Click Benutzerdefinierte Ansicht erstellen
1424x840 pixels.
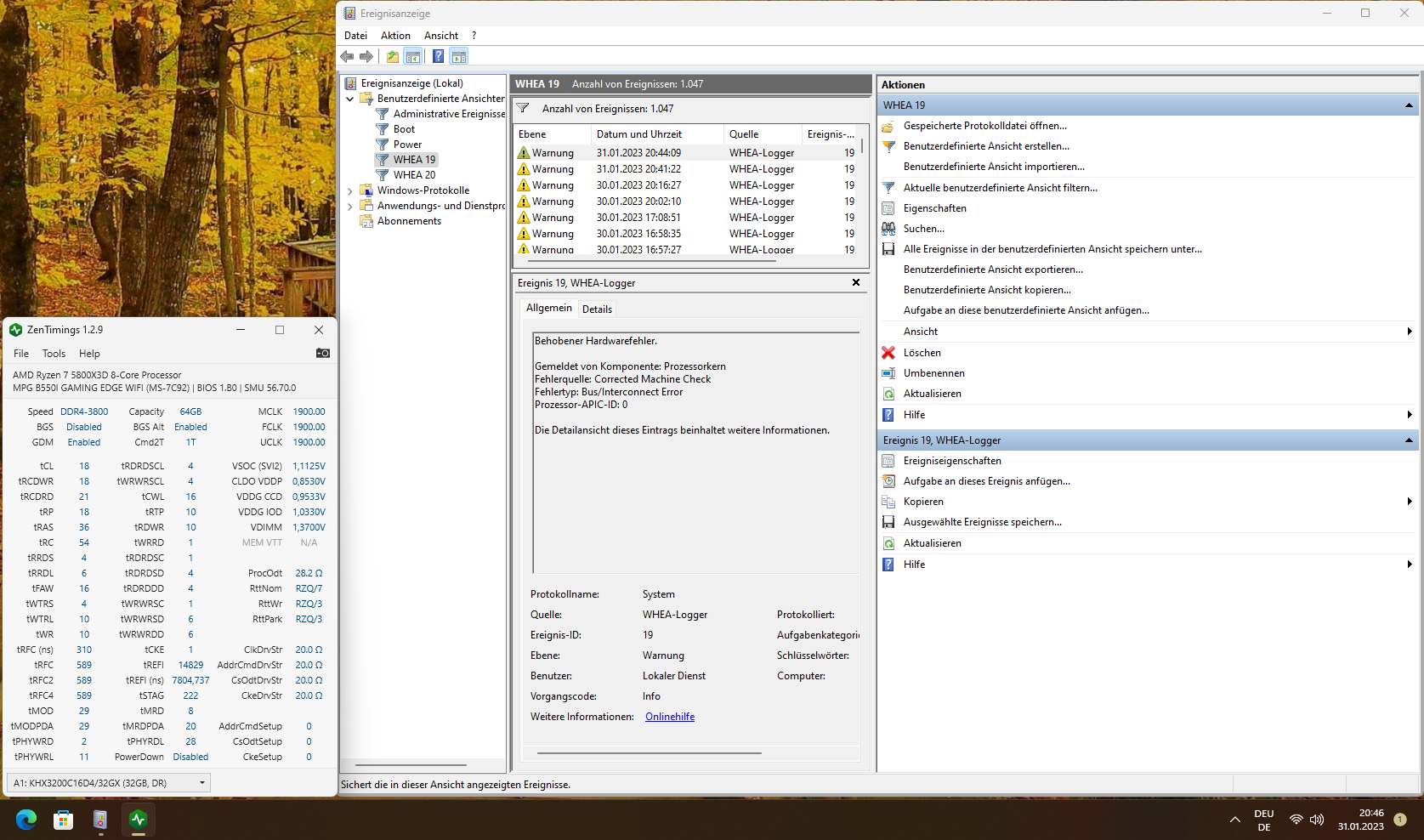(x=986, y=146)
